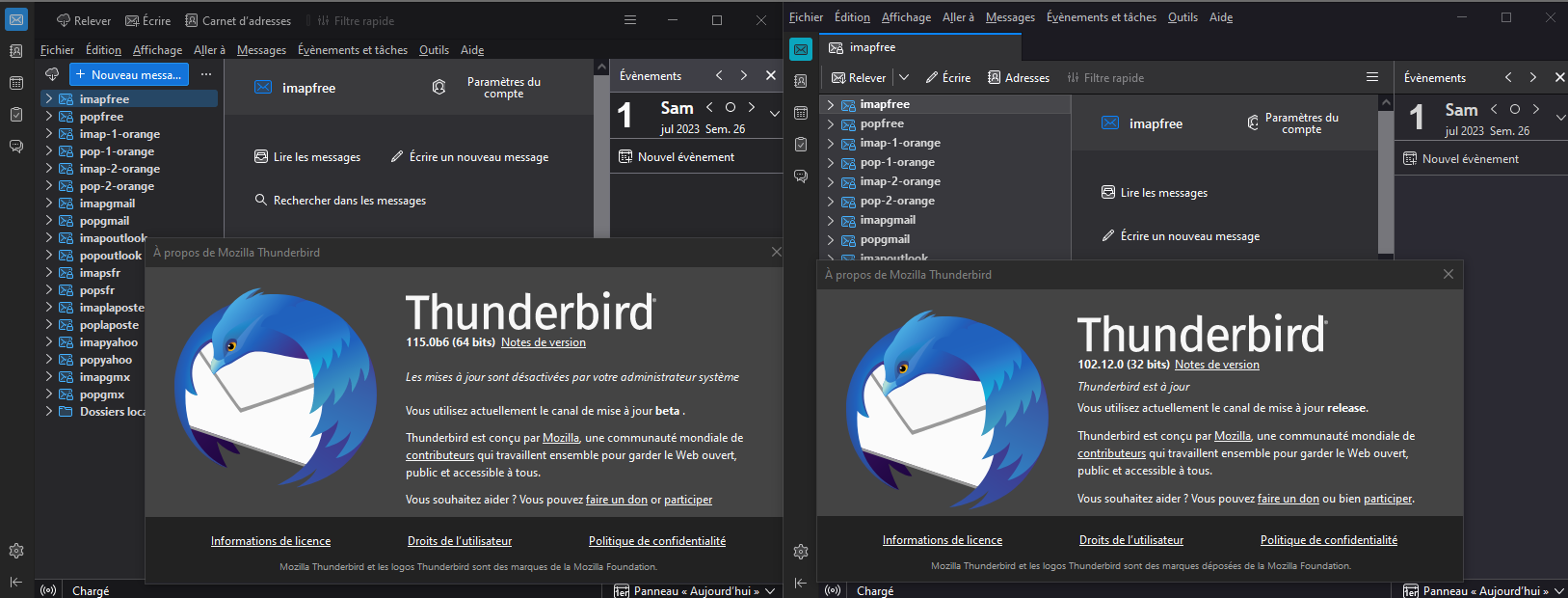Open Relever dropdown arrow in right window
This screenshot has width=1568, height=598.
coord(904,77)
